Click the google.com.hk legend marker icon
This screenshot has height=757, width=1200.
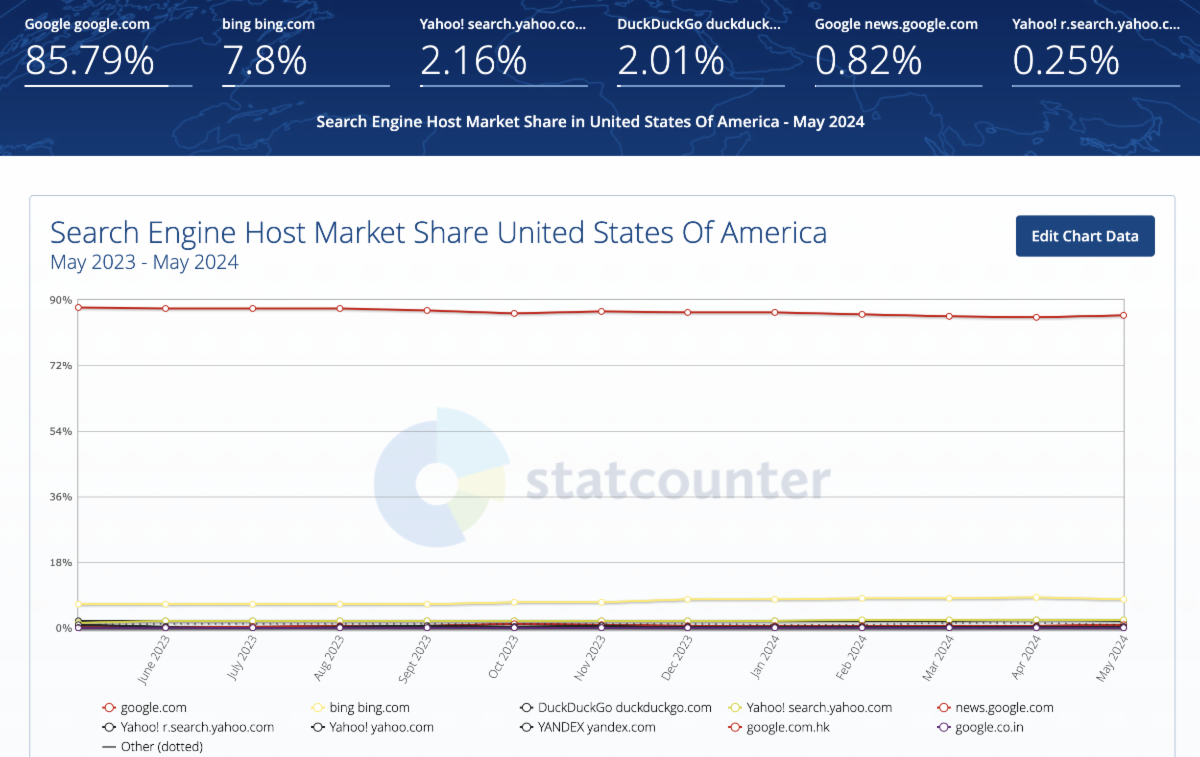click(x=734, y=727)
